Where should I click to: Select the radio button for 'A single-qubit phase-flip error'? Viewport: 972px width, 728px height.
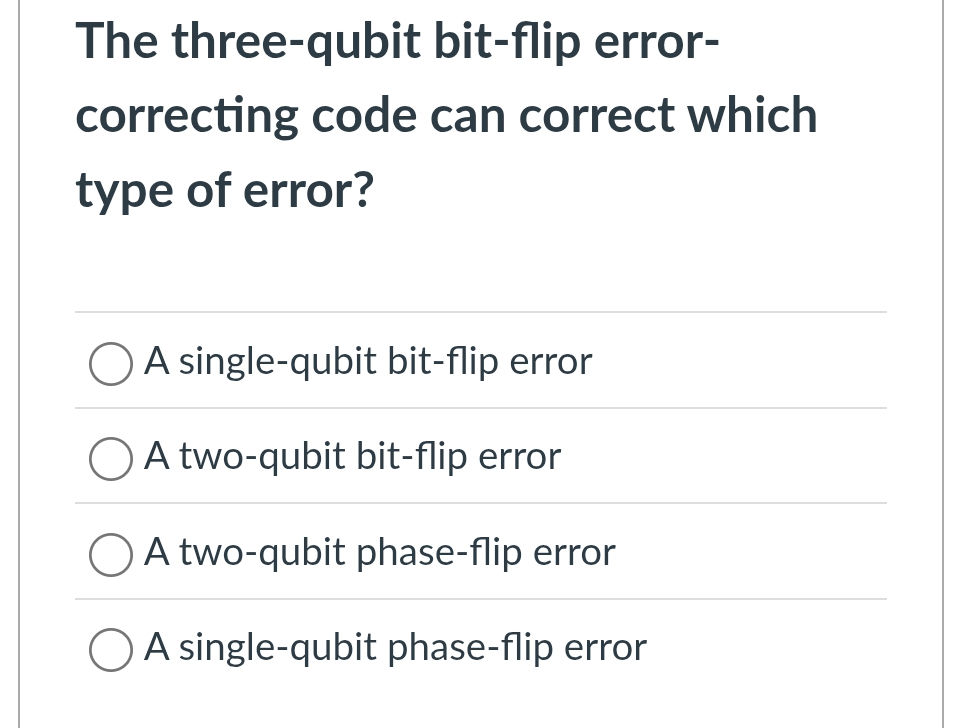click(110, 651)
